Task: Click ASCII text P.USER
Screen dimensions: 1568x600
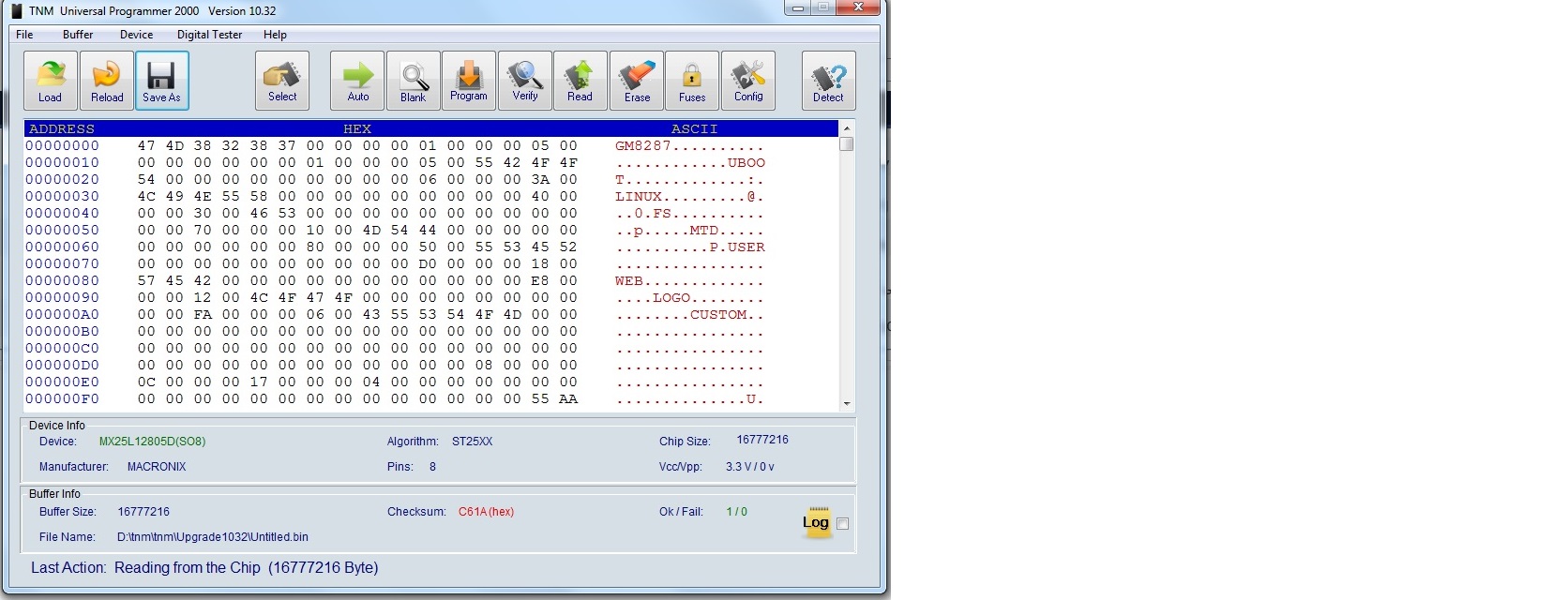Action: click(737, 247)
